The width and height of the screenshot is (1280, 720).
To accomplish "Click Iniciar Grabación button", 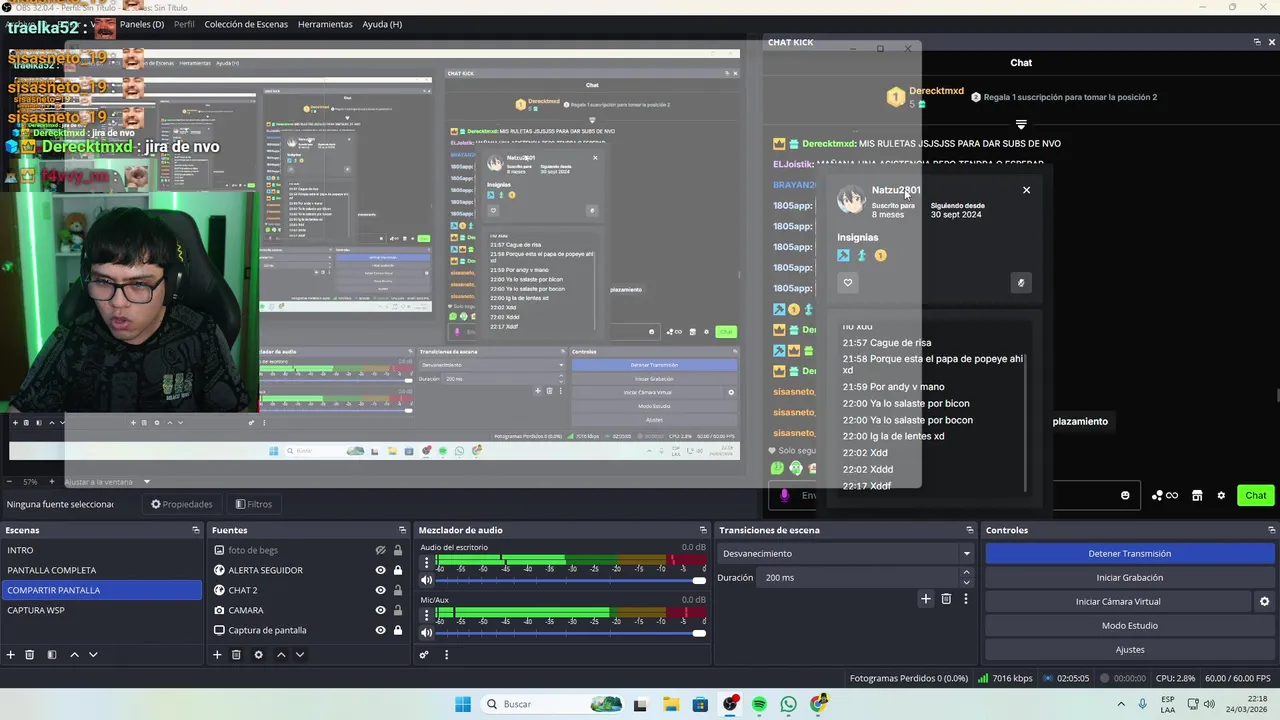I will [x=1130, y=578].
